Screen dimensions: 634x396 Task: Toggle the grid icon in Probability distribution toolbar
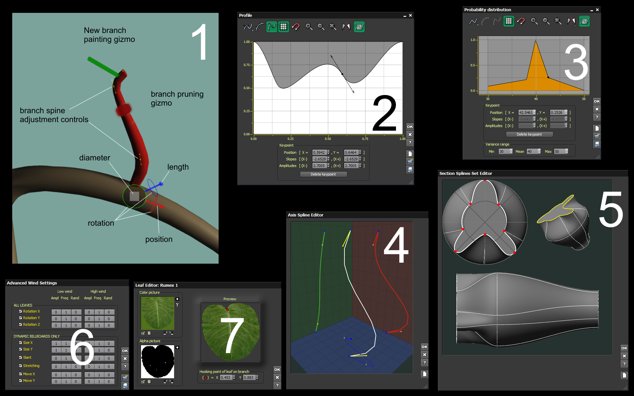[x=509, y=21]
